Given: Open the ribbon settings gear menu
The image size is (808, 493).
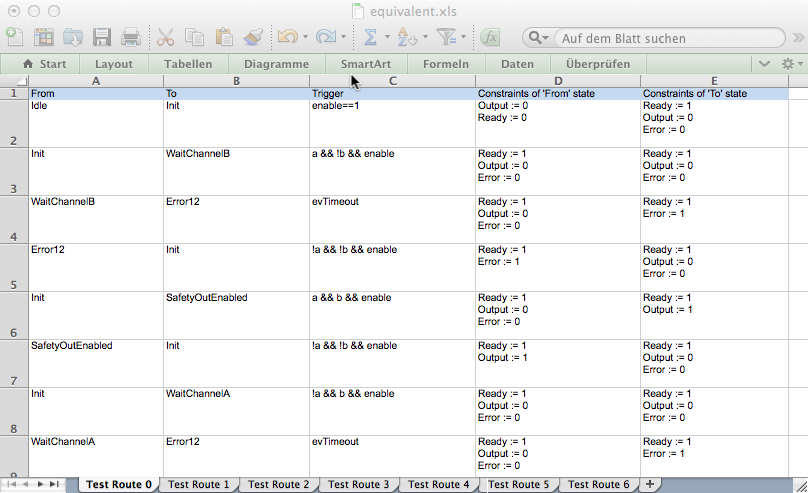Looking at the screenshot, I should pos(790,63).
